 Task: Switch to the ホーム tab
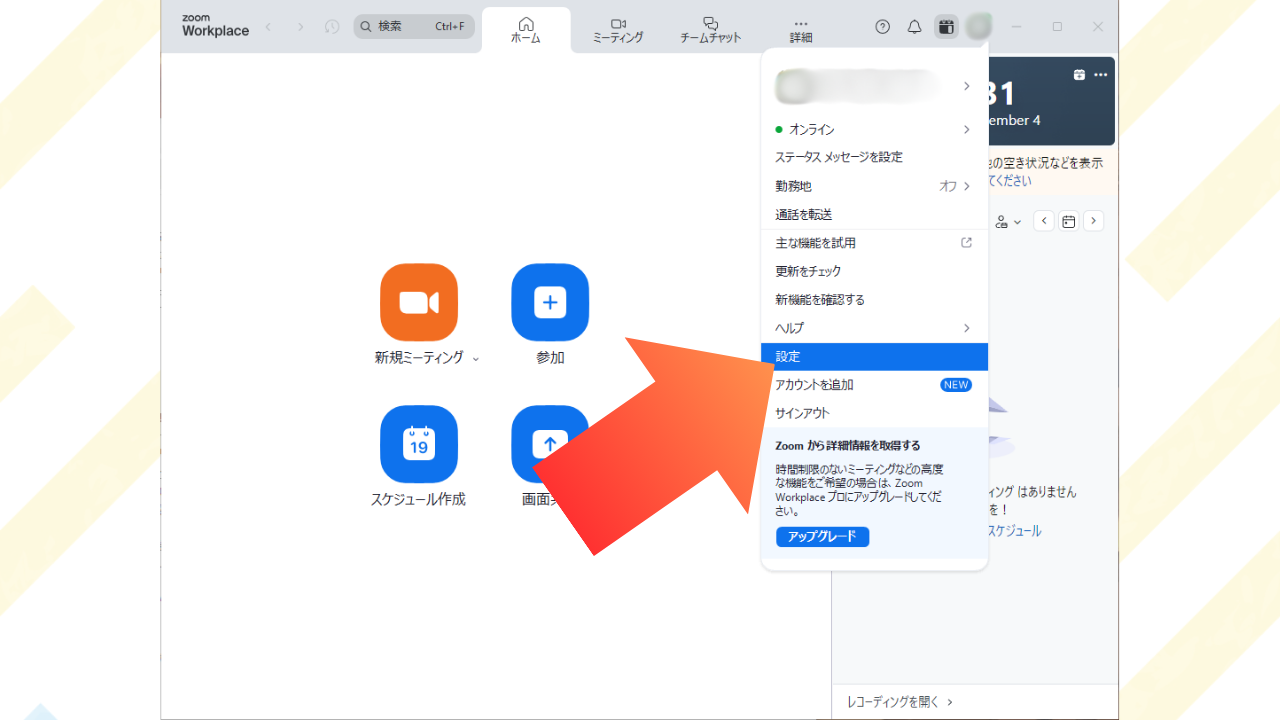(x=526, y=30)
